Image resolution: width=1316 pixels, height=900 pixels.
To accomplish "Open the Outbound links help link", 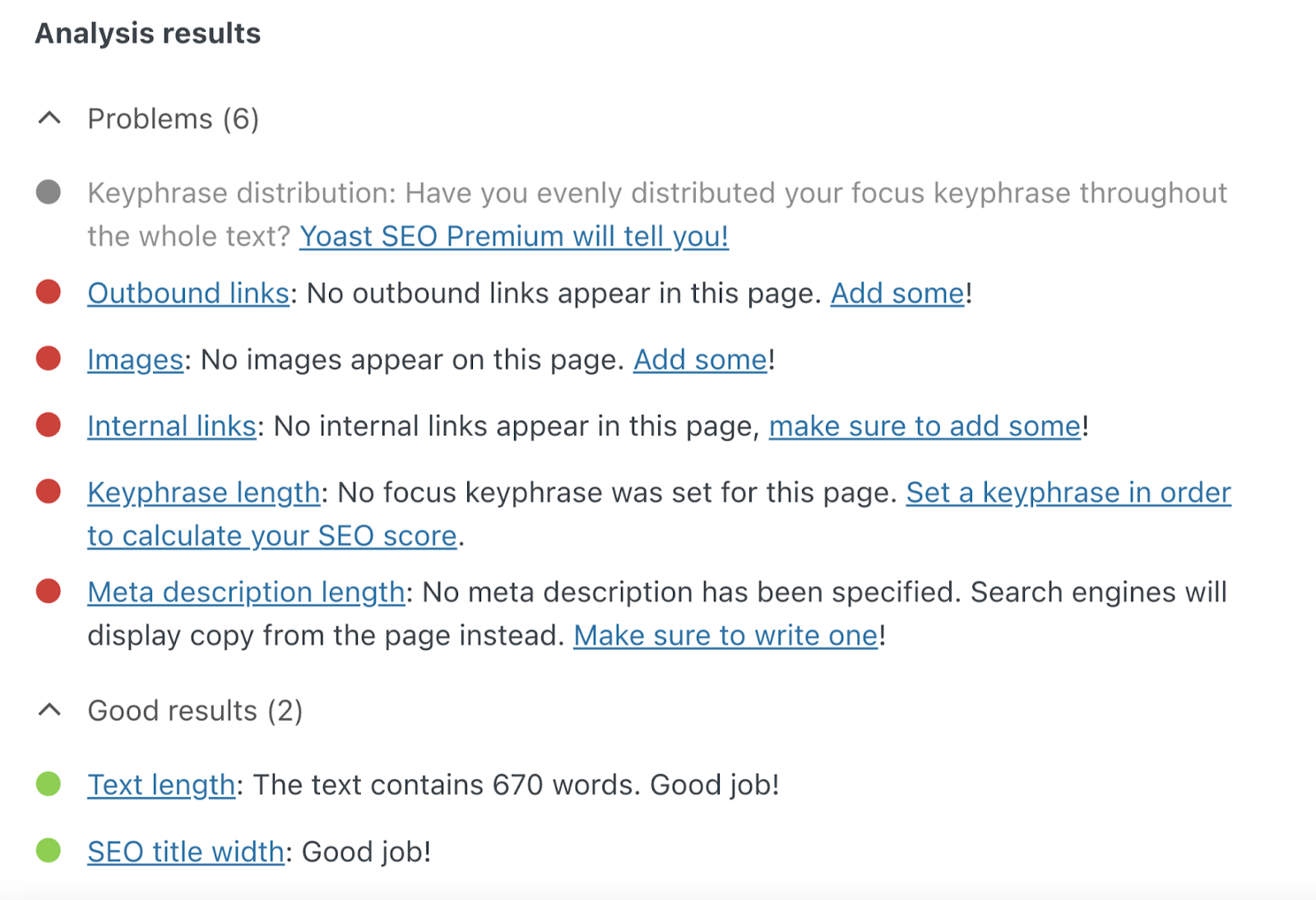I will 188,294.
